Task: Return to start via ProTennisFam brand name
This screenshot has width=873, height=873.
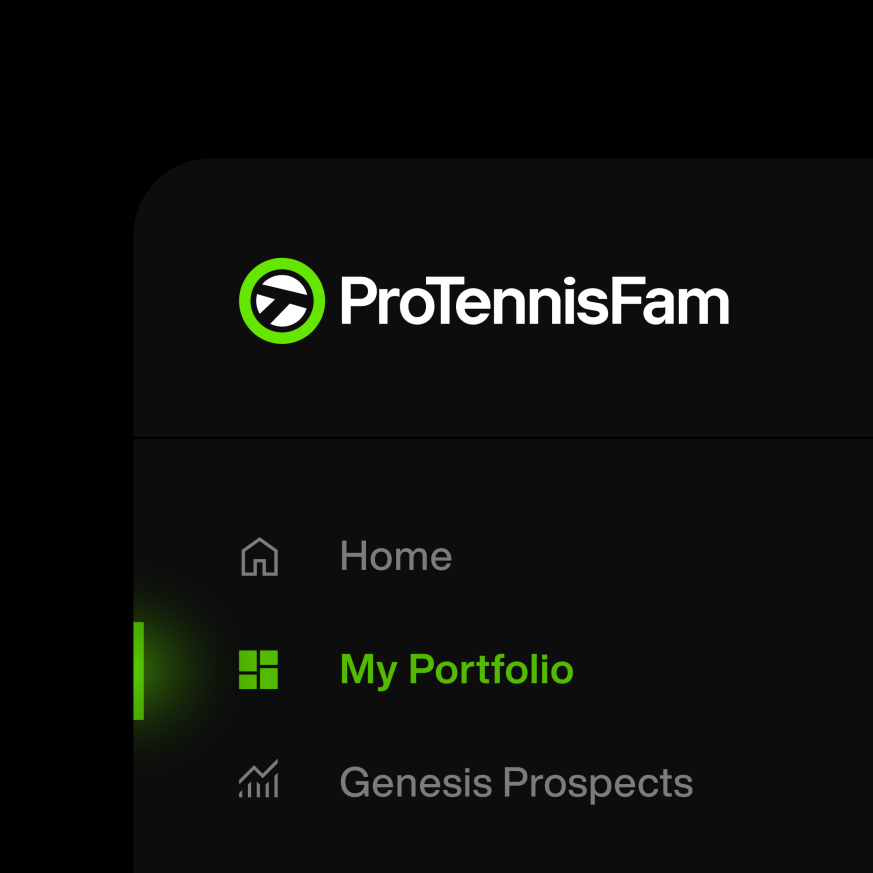Action: coord(534,301)
